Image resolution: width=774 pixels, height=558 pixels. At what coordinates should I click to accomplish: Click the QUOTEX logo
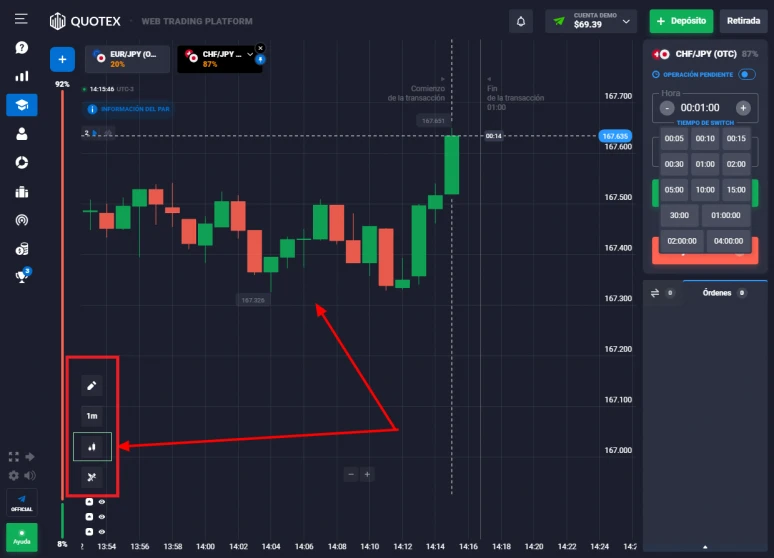[x=85, y=21]
